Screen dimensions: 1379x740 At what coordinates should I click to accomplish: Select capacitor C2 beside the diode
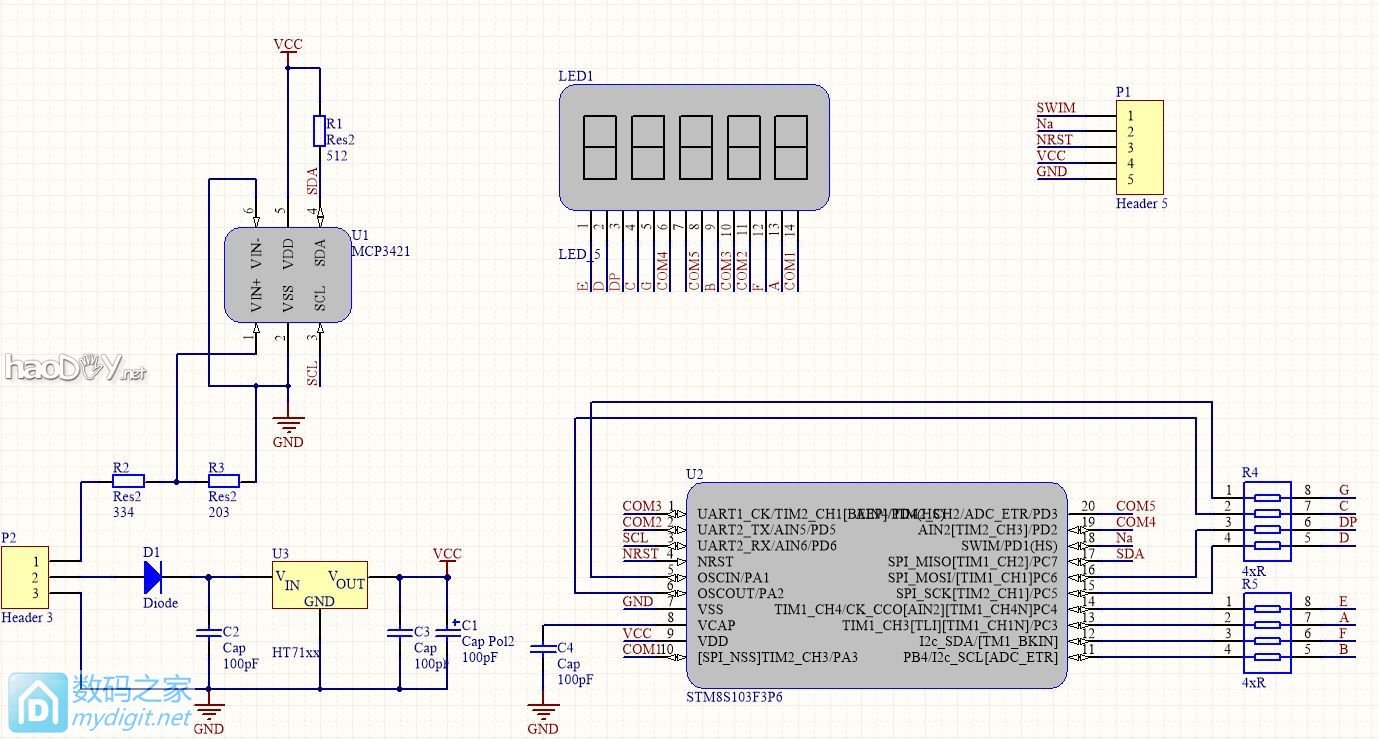[208, 632]
